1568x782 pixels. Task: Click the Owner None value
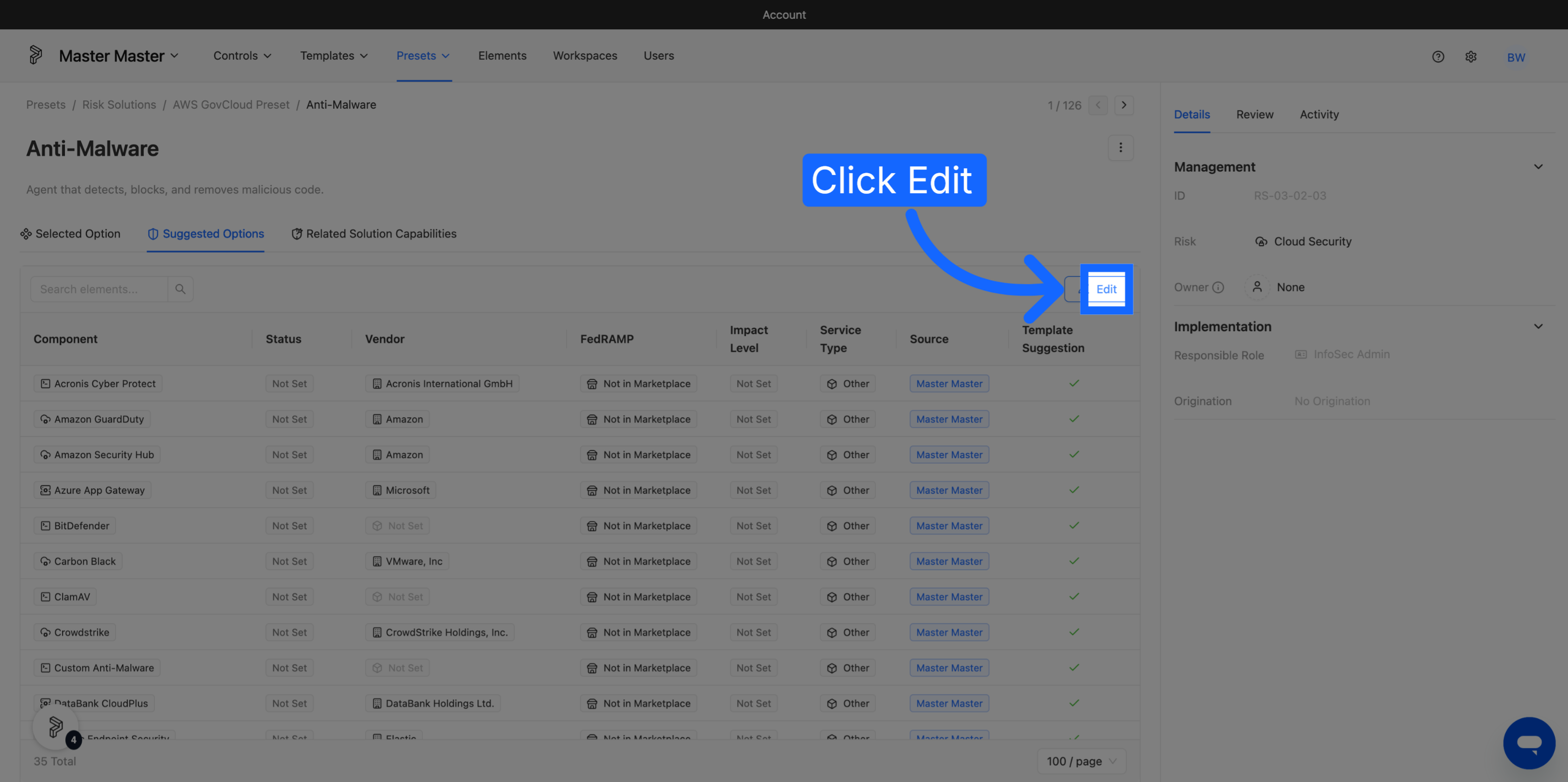[x=1275, y=287]
